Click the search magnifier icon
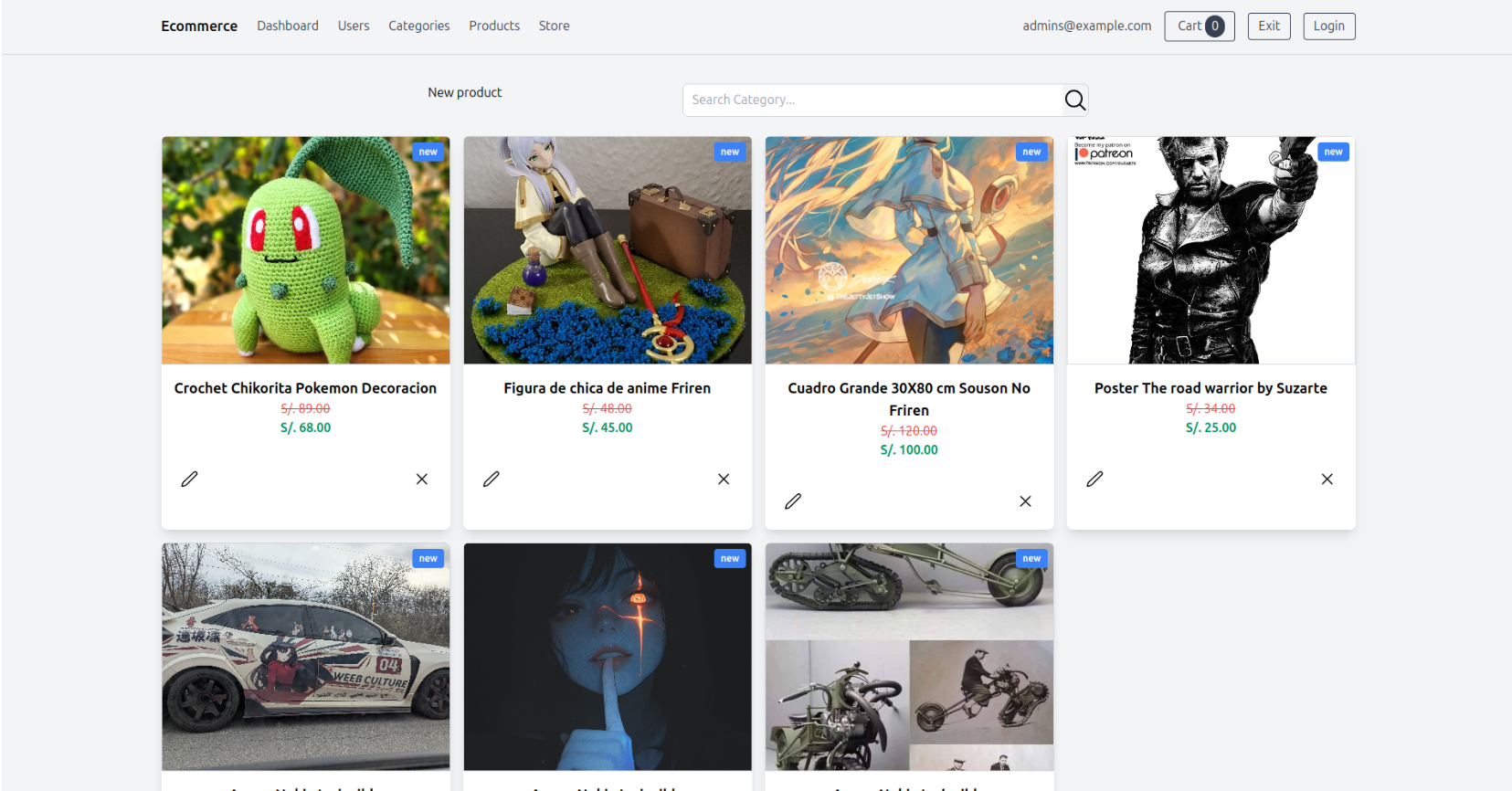This screenshot has width=1512, height=791. pyautogui.click(x=1074, y=100)
